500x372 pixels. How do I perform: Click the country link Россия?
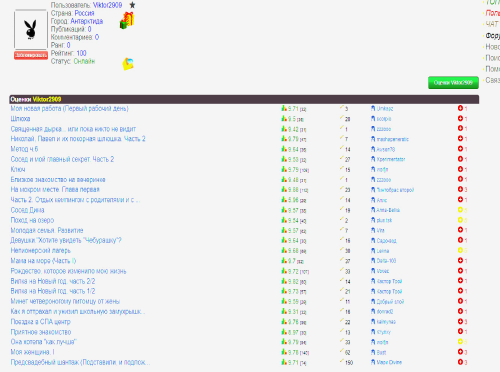(x=84, y=13)
